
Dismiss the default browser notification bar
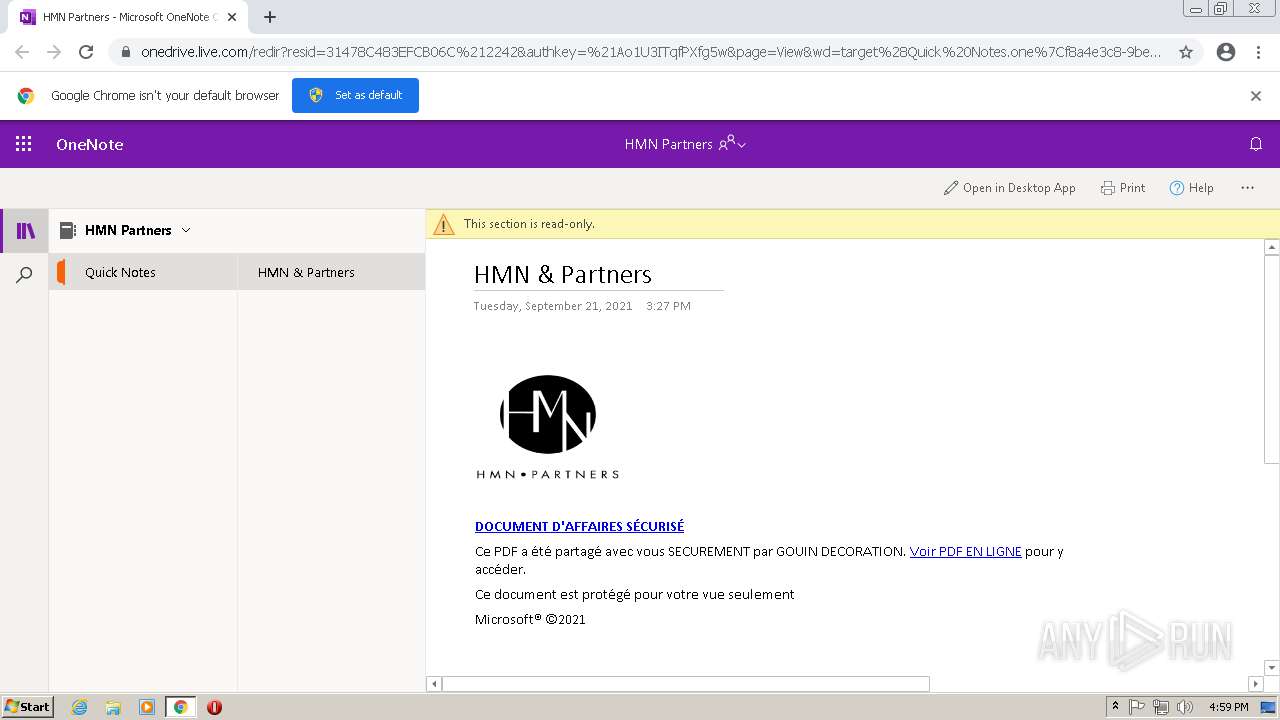coord(1256,96)
